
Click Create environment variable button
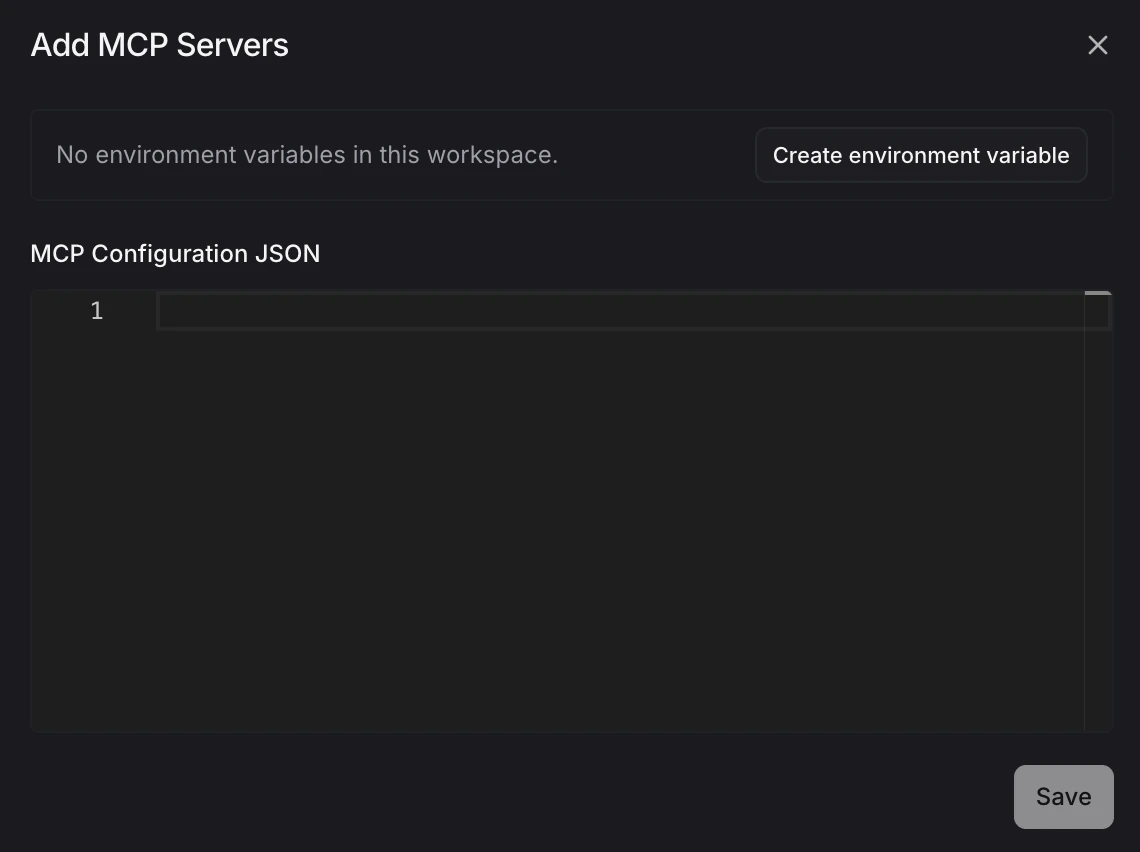[921, 155]
